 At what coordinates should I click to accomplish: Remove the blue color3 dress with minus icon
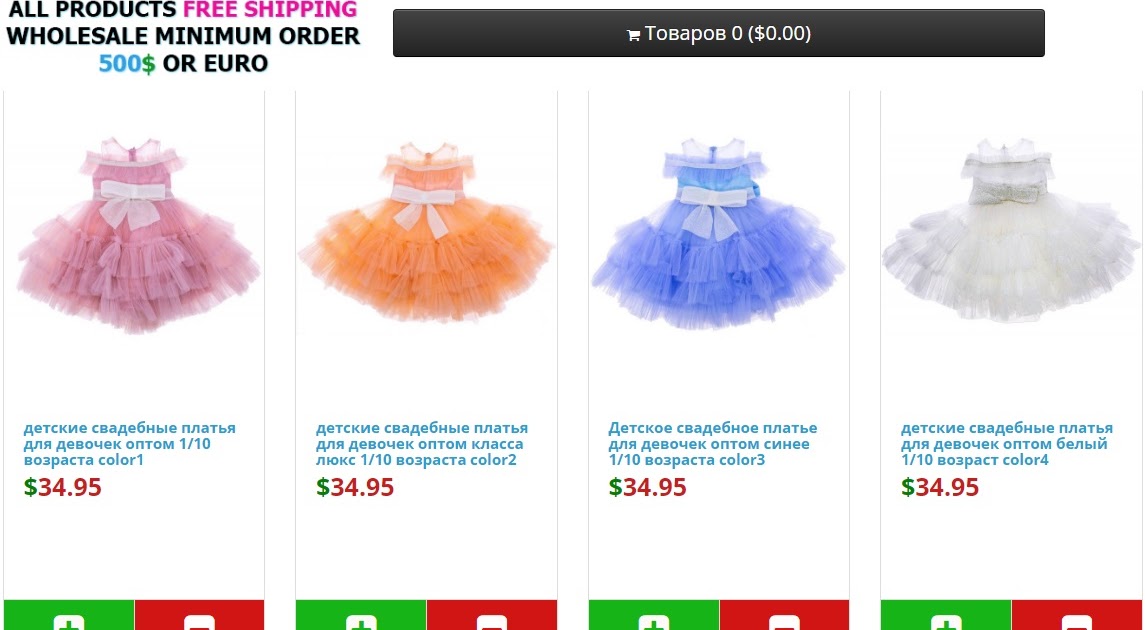coord(784,623)
